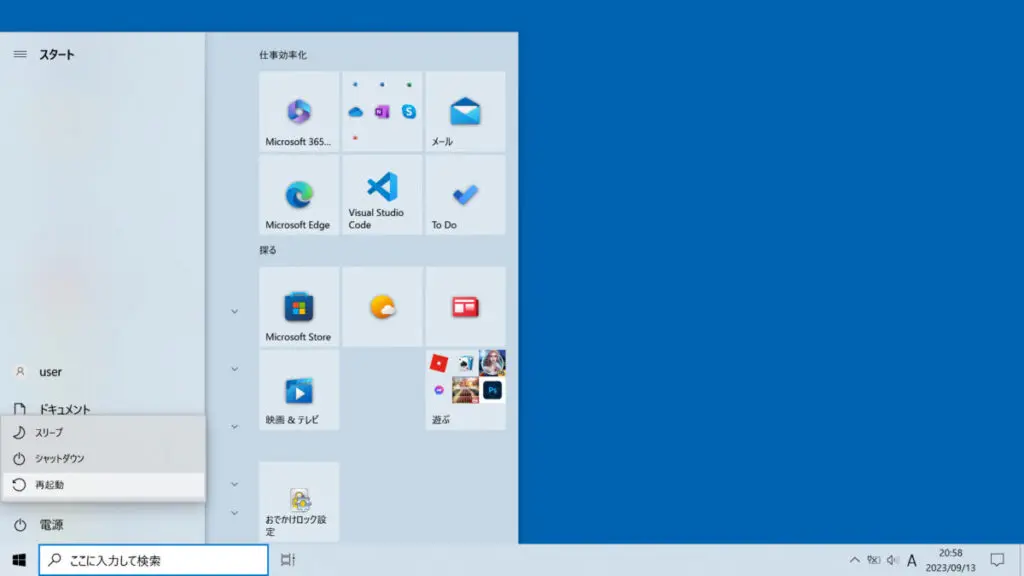Click the スタート title text

point(57,54)
